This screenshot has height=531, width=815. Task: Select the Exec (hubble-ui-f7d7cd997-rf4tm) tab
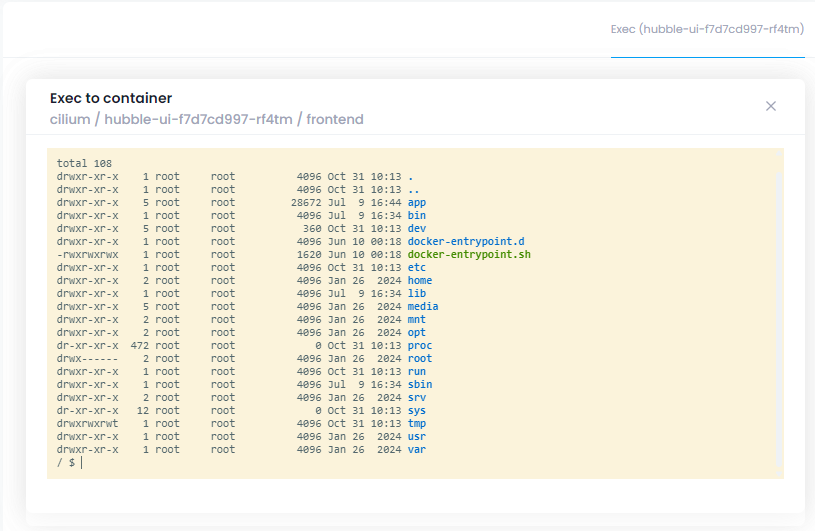coord(707,29)
